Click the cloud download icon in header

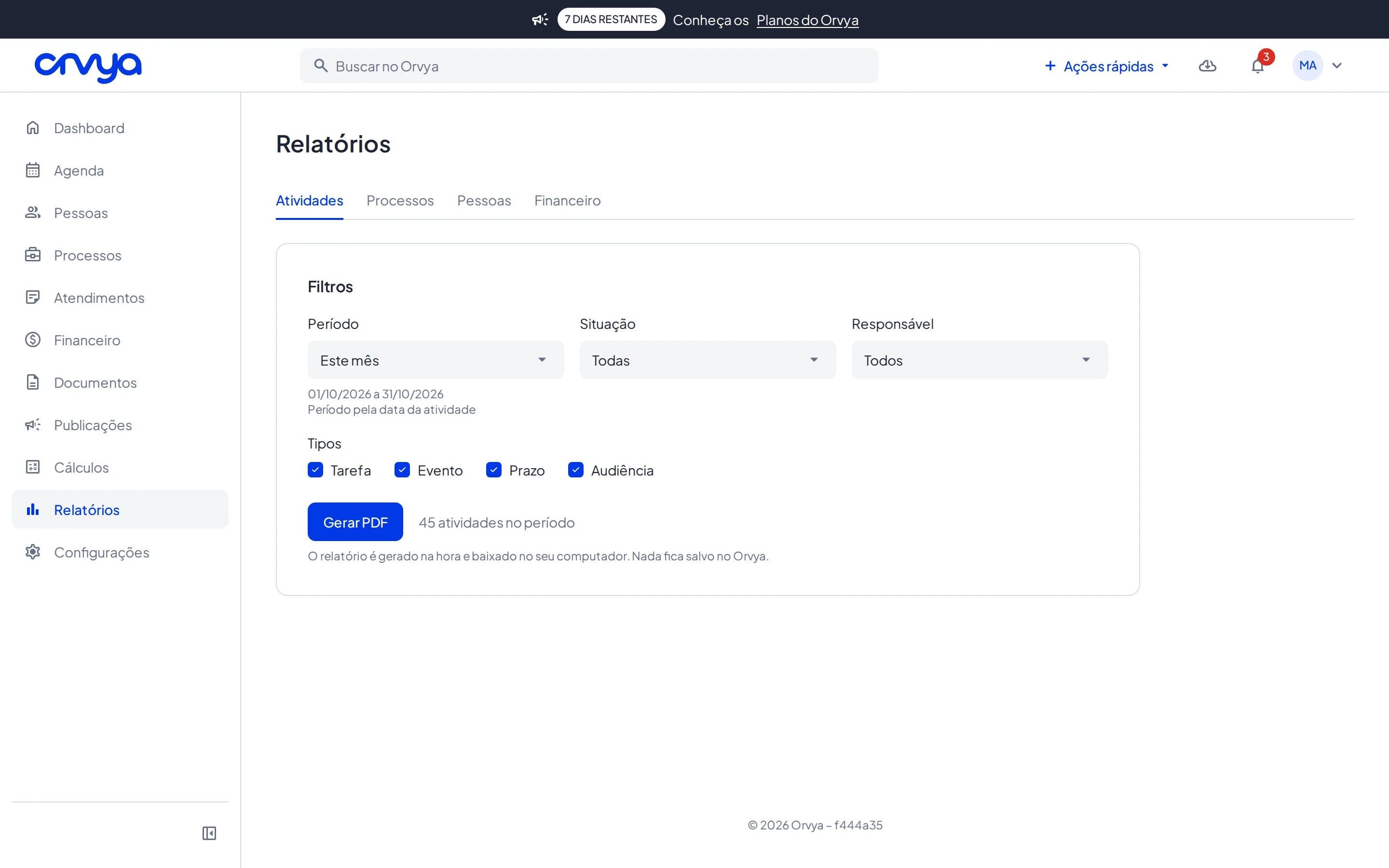coord(1208,66)
